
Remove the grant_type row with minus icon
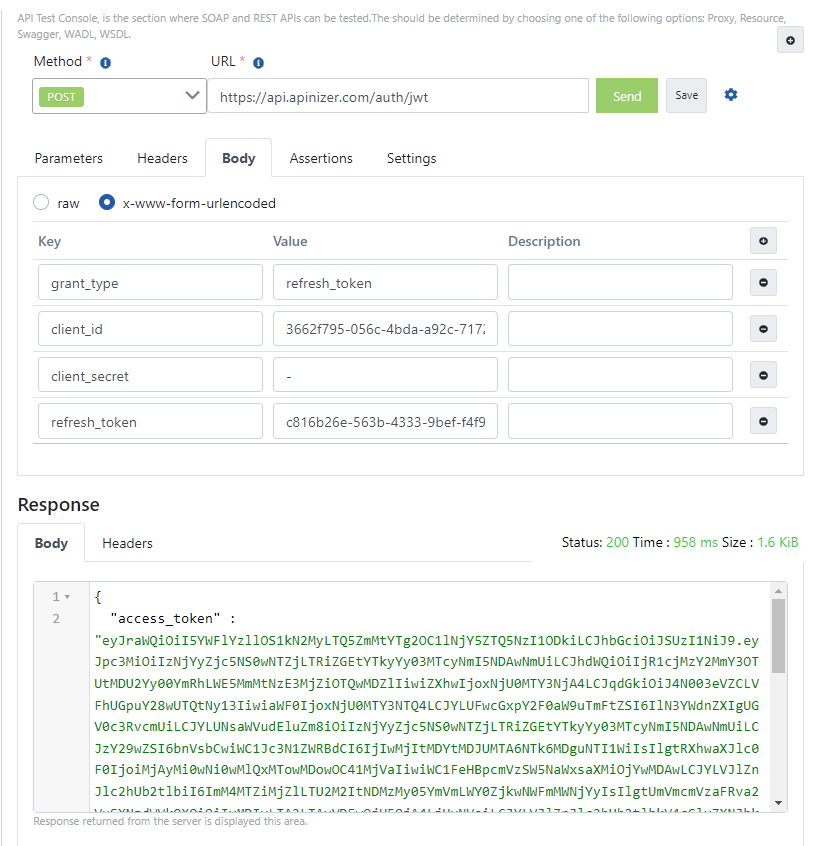coord(763,283)
